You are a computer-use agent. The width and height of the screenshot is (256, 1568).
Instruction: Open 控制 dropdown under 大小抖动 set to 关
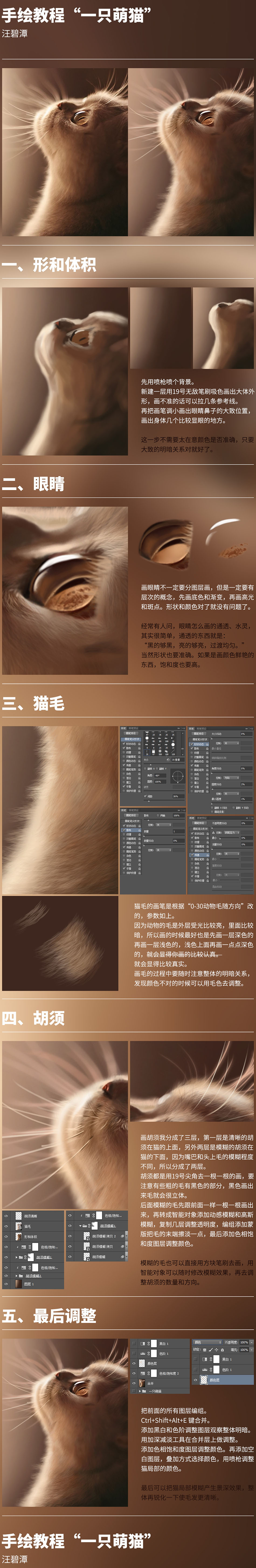231,743
